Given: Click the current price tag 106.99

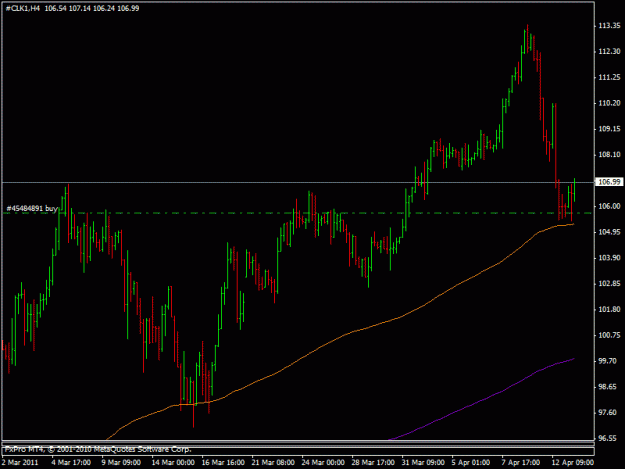Looking at the screenshot, I should coord(609,182).
